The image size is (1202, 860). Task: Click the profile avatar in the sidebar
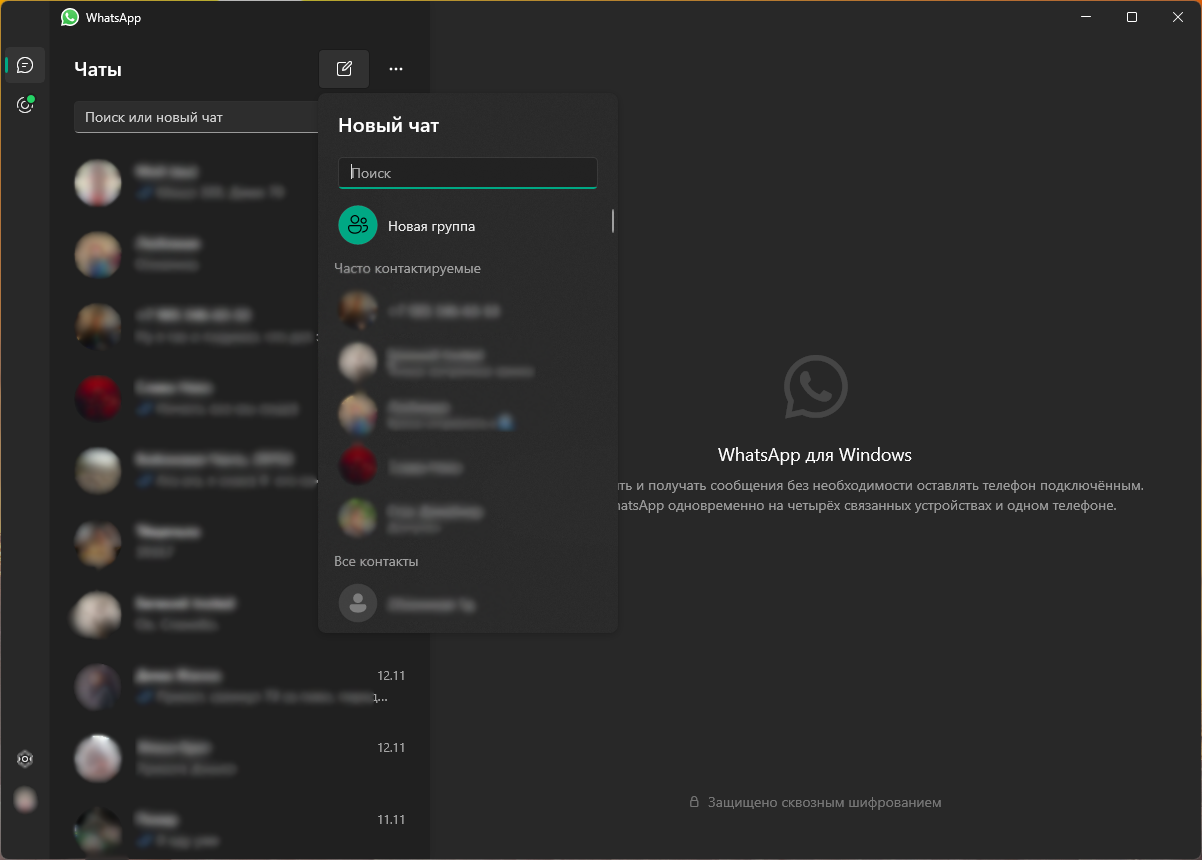coord(25,799)
